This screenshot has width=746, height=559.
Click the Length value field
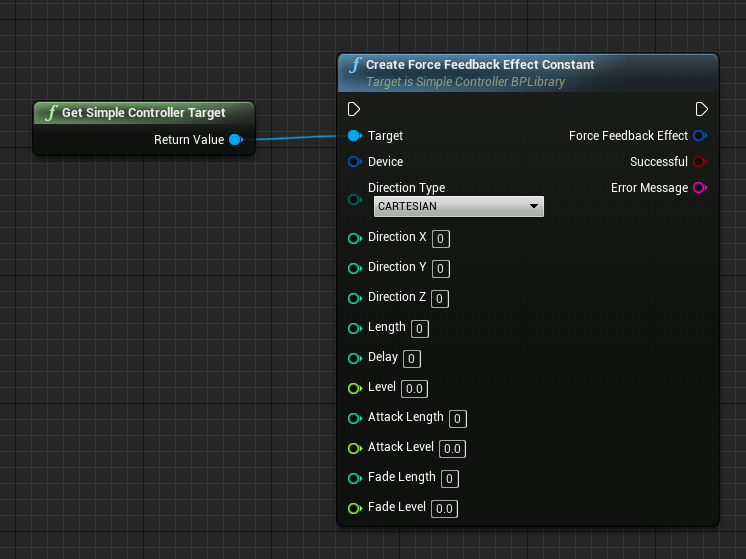pyautogui.click(x=420, y=328)
